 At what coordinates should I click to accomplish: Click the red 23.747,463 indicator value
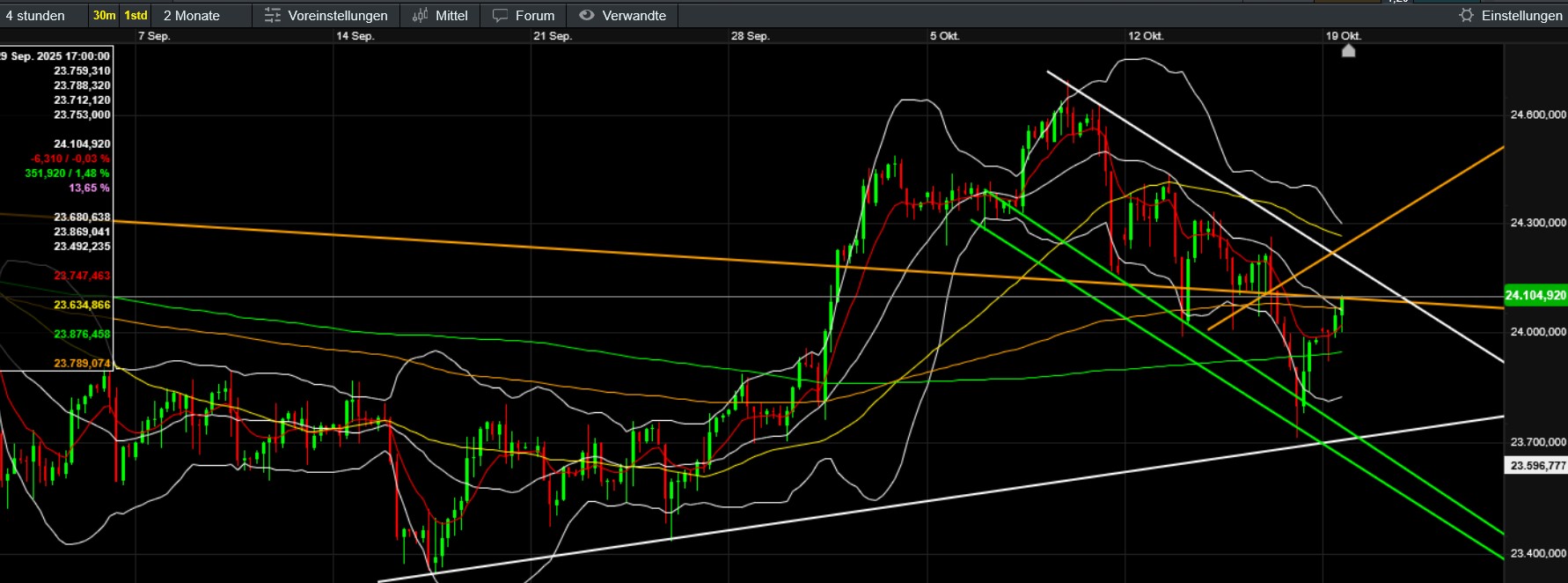click(x=82, y=276)
